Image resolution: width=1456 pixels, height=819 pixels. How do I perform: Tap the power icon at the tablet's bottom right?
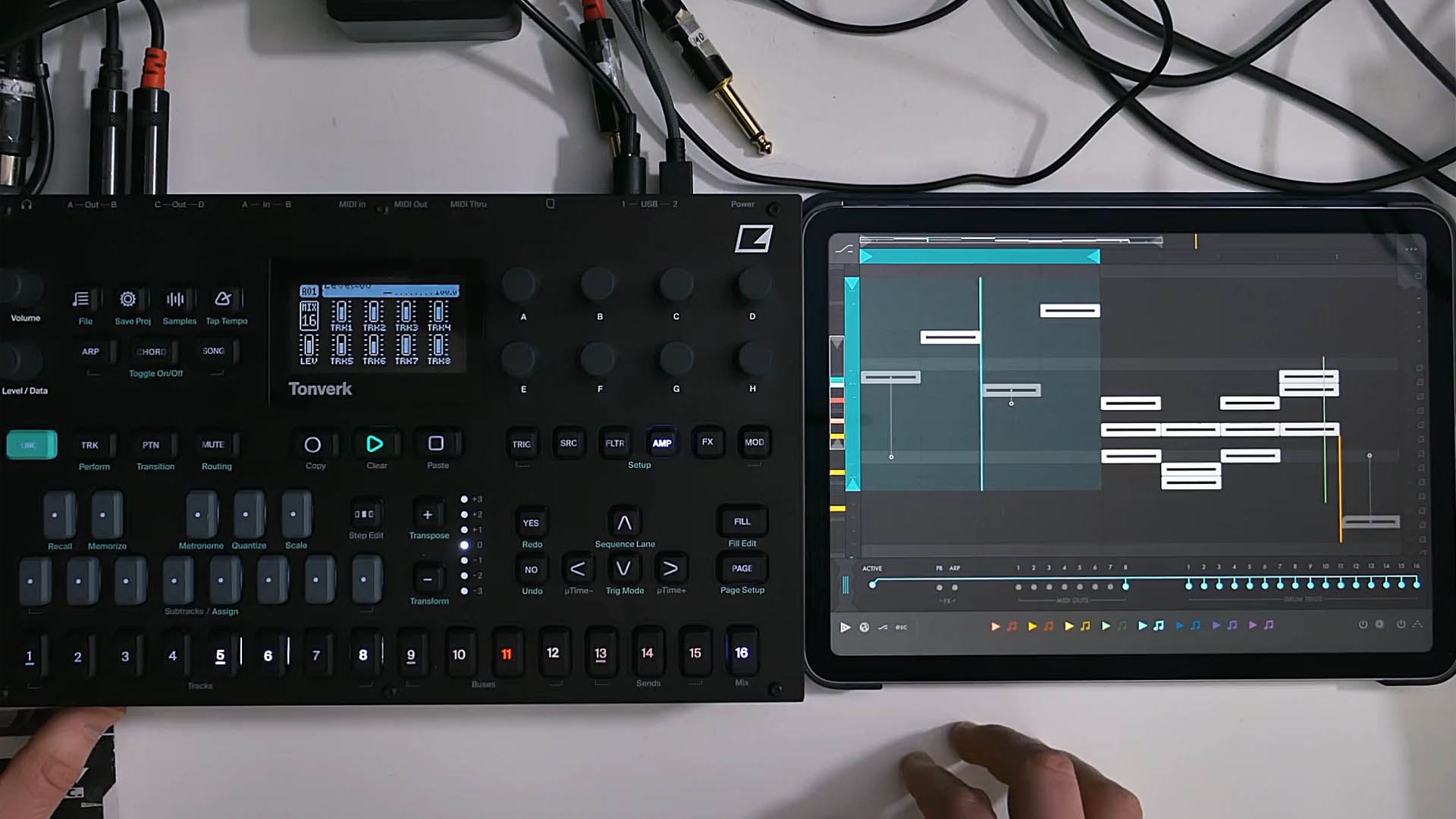coord(1363,625)
